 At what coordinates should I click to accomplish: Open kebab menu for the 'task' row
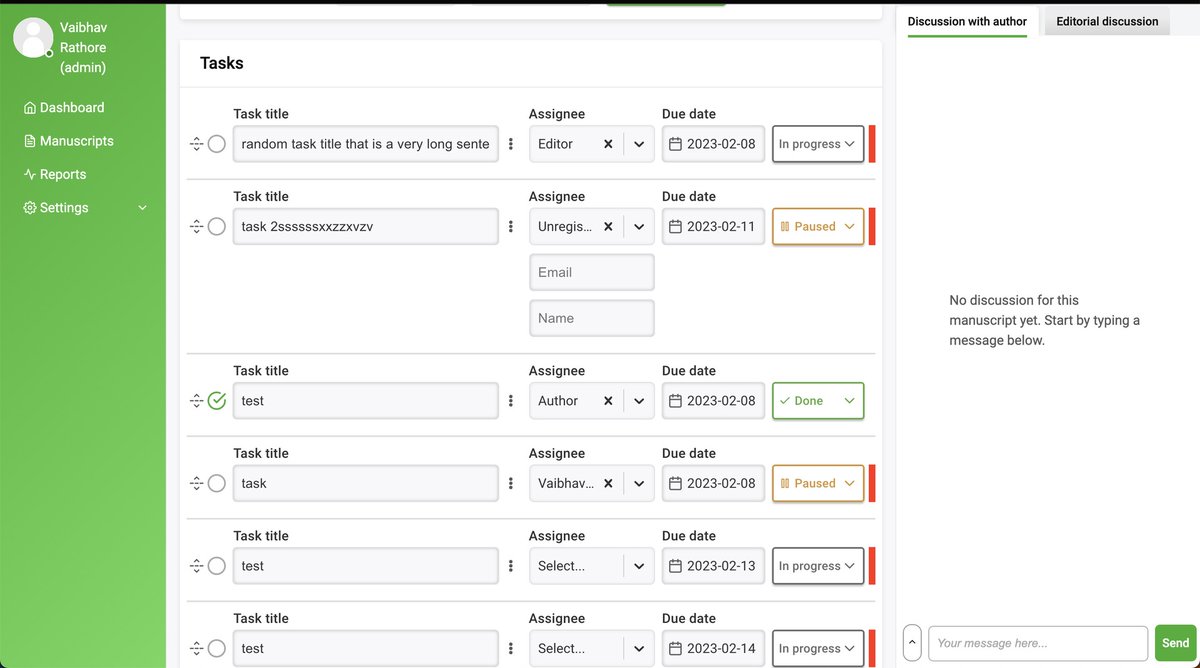[511, 483]
